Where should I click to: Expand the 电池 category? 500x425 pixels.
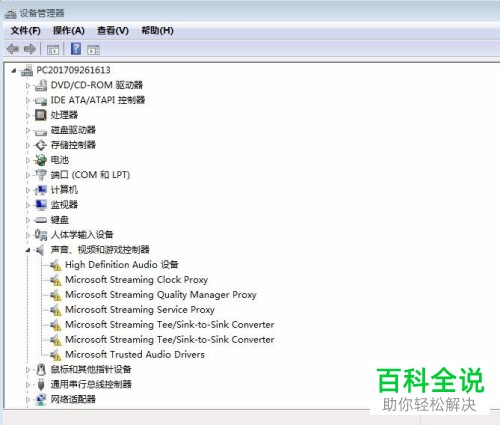coord(28,160)
